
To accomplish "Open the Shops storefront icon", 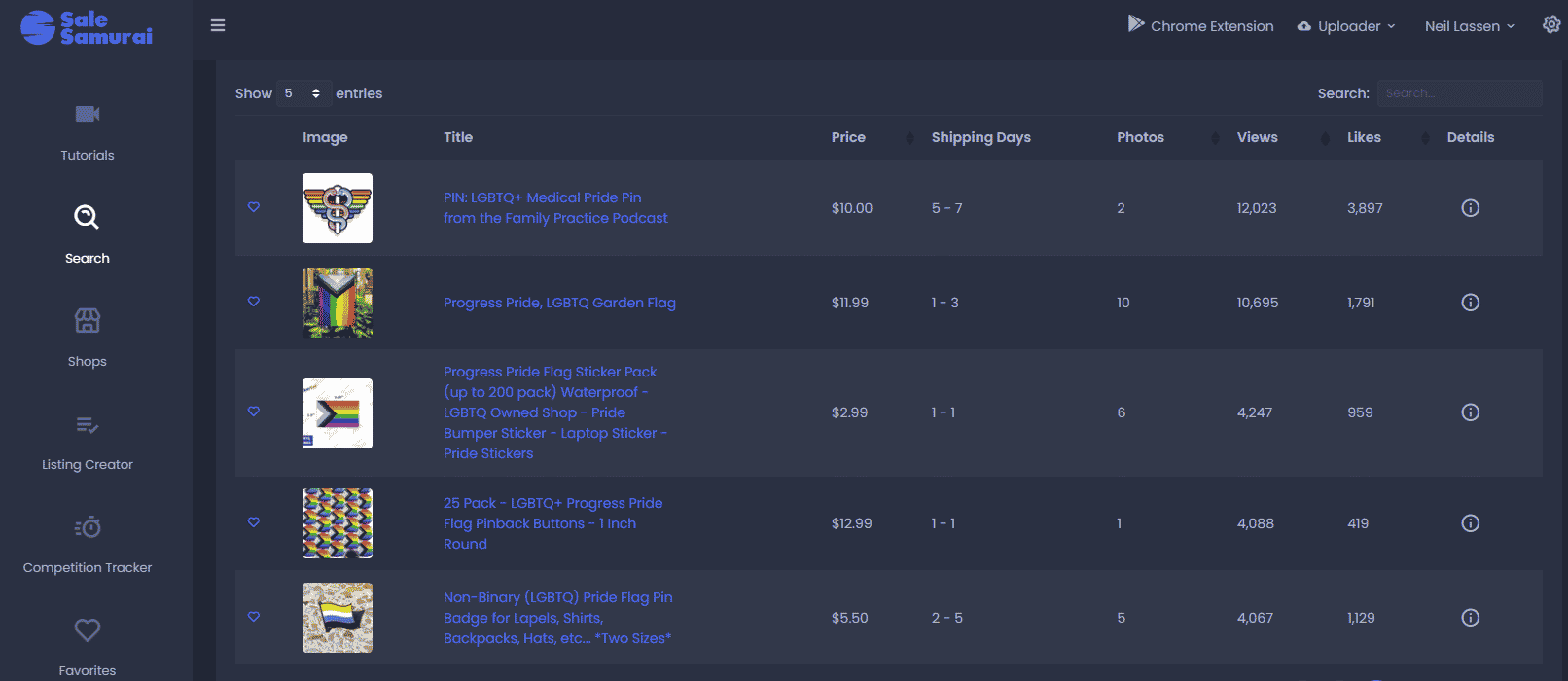I will pos(88,320).
